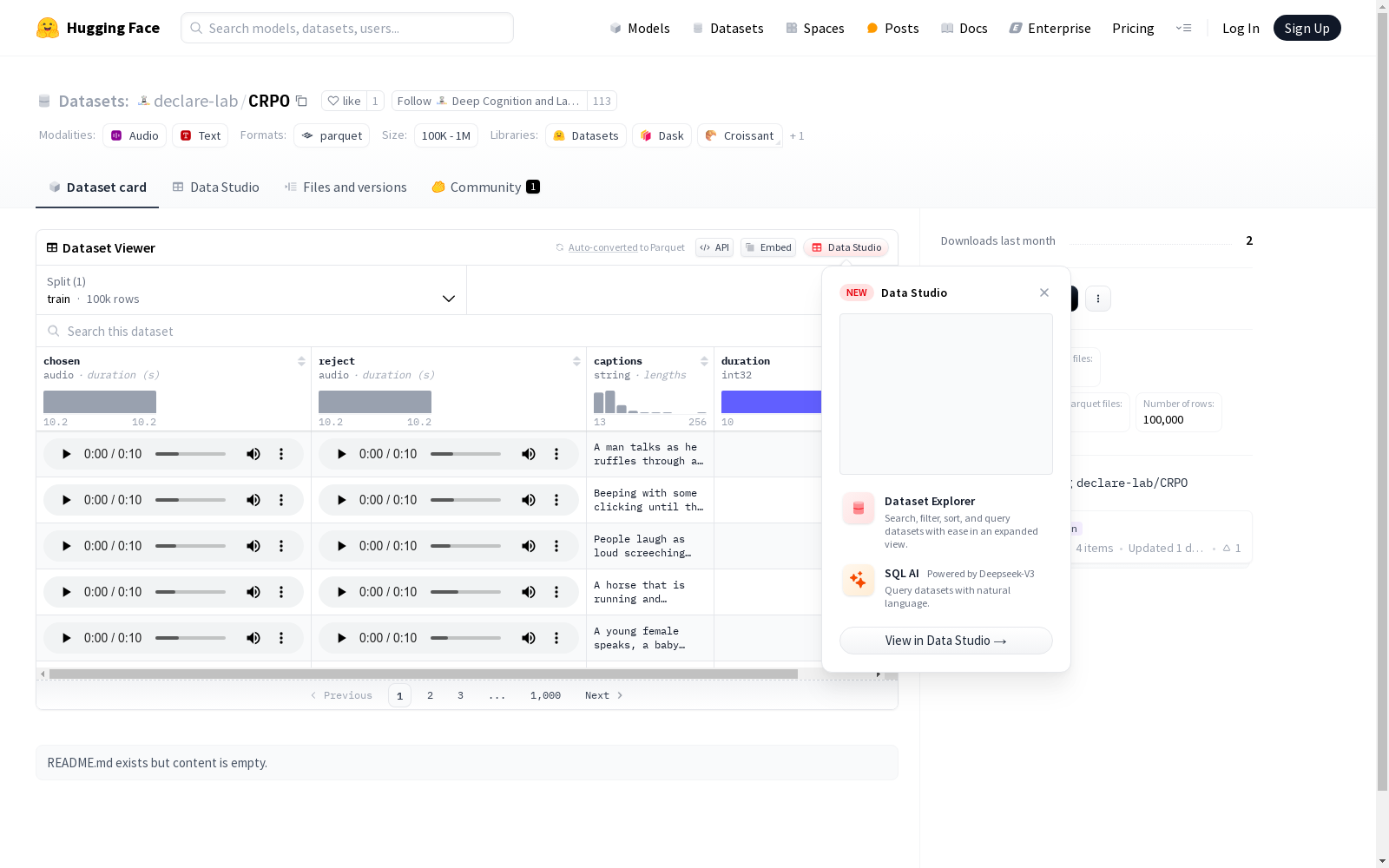Mute reject audio in the 'Beeping with some' row
The width and height of the screenshot is (1389, 868).
pos(529,500)
